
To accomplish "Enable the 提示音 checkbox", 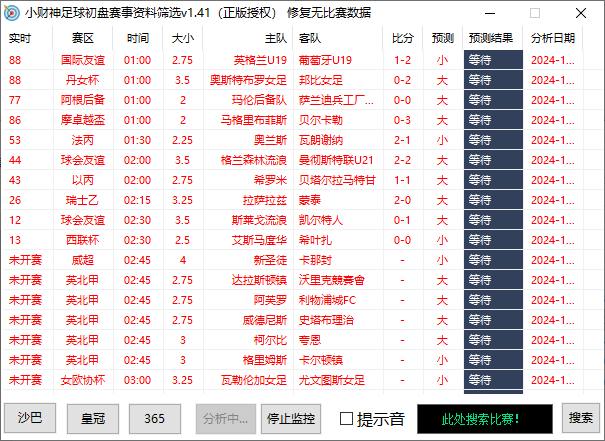I will 347,418.
